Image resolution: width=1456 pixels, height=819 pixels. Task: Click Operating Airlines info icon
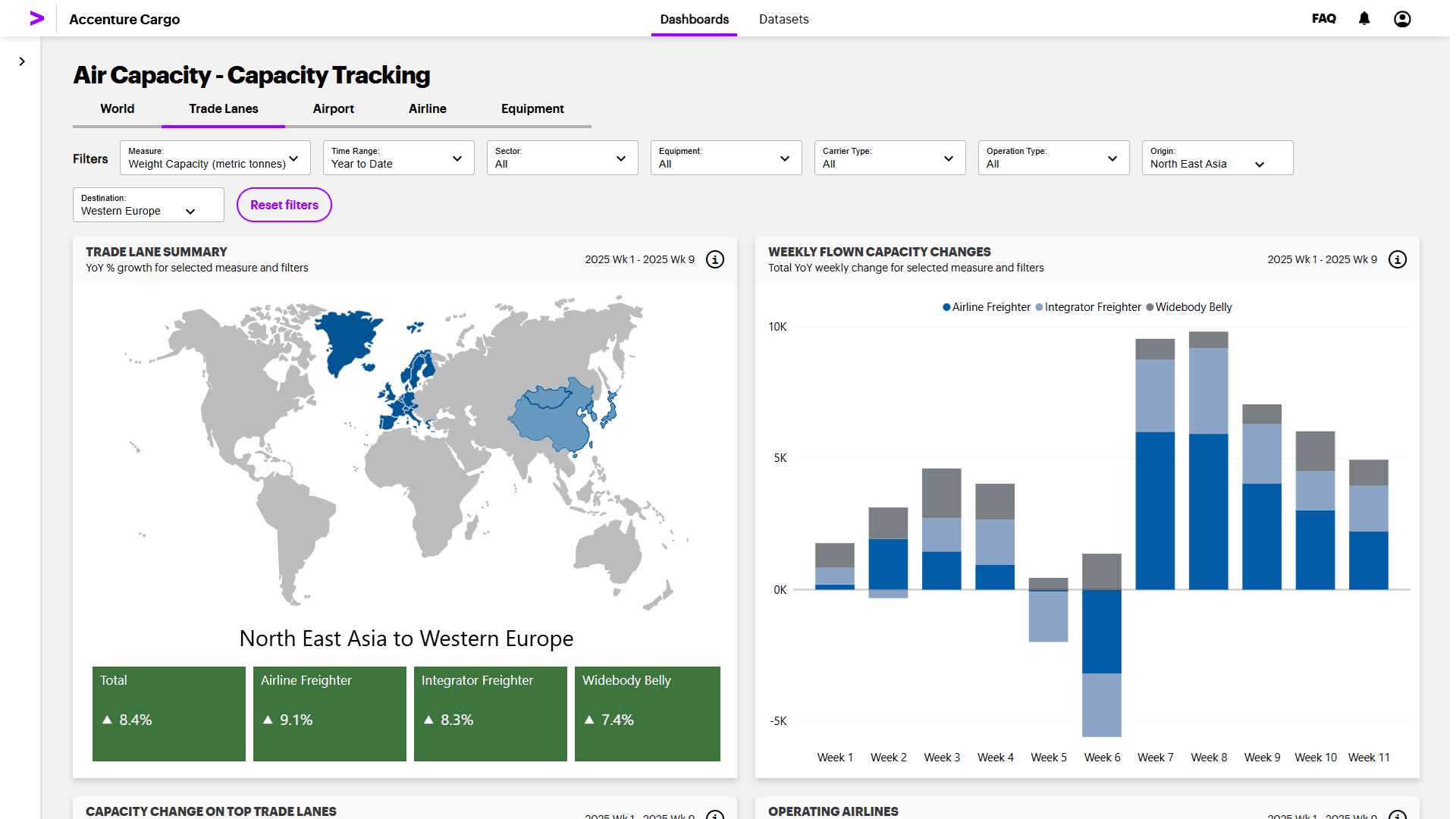1397,814
